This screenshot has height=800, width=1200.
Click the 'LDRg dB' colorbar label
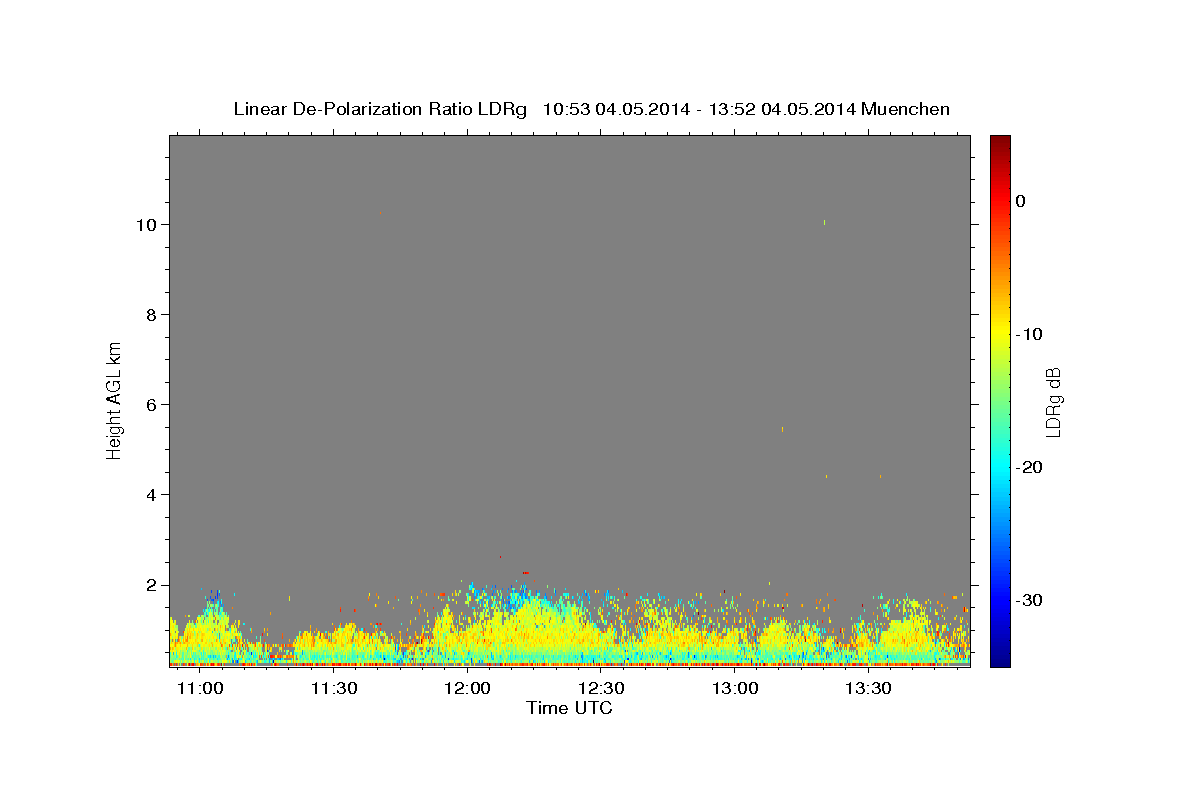1053,401
